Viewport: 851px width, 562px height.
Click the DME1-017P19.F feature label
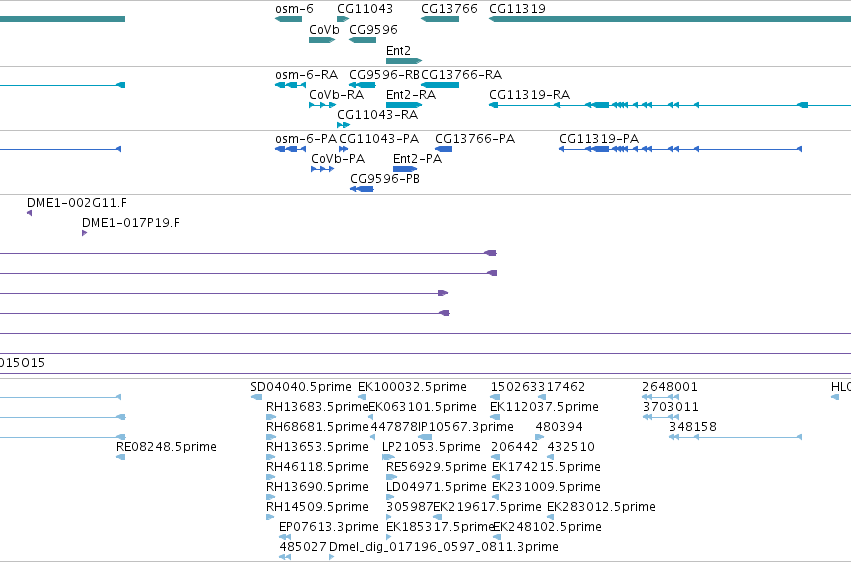(131, 223)
